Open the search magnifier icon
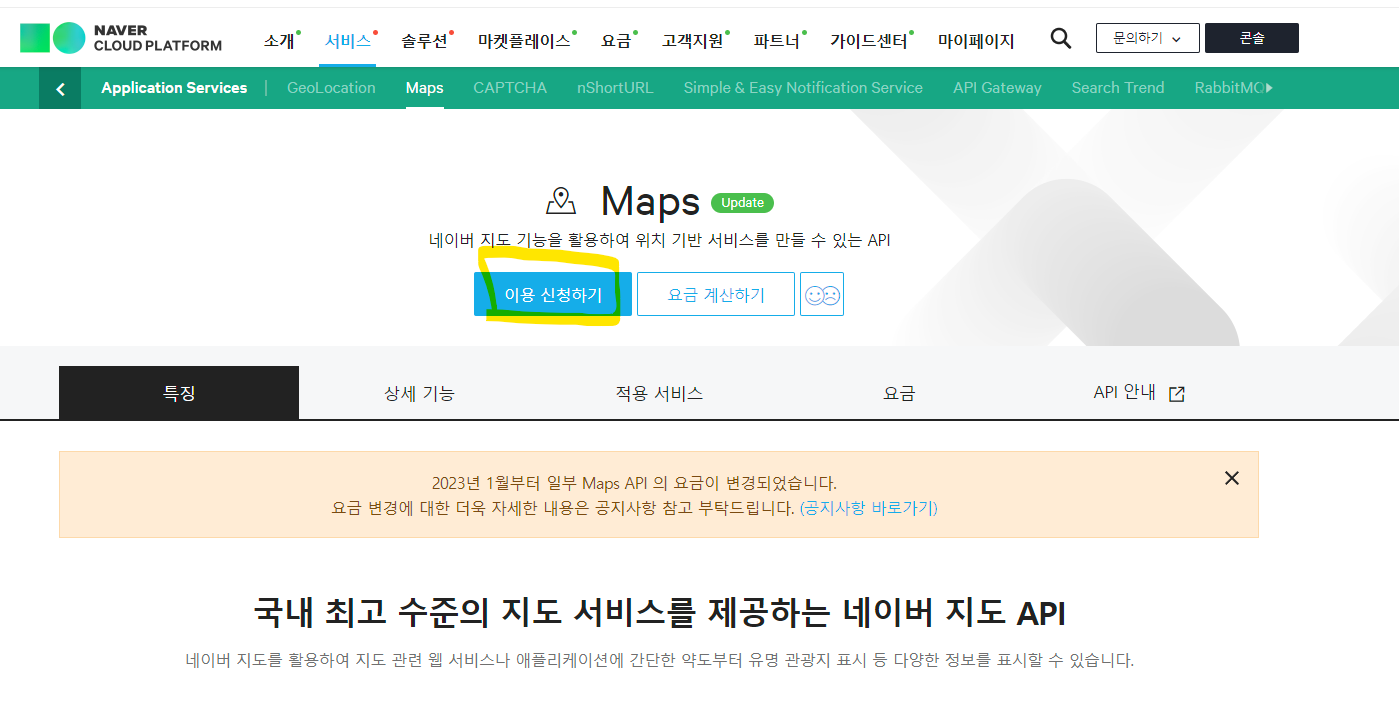The width and height of the screenshot is (1399, 728). click(x=1061, y=39)
